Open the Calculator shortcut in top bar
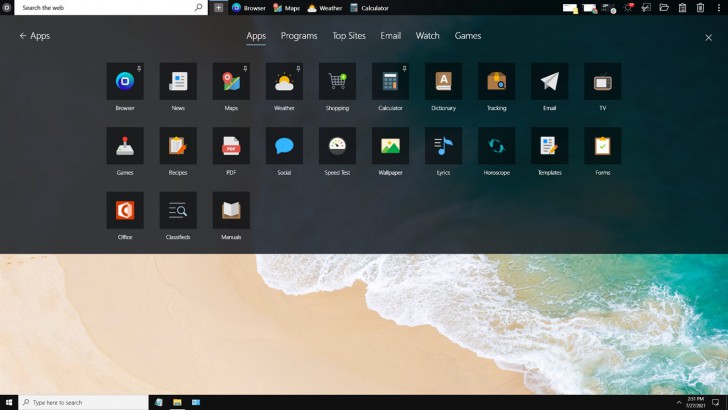The image size is (728, 410). 369,8
